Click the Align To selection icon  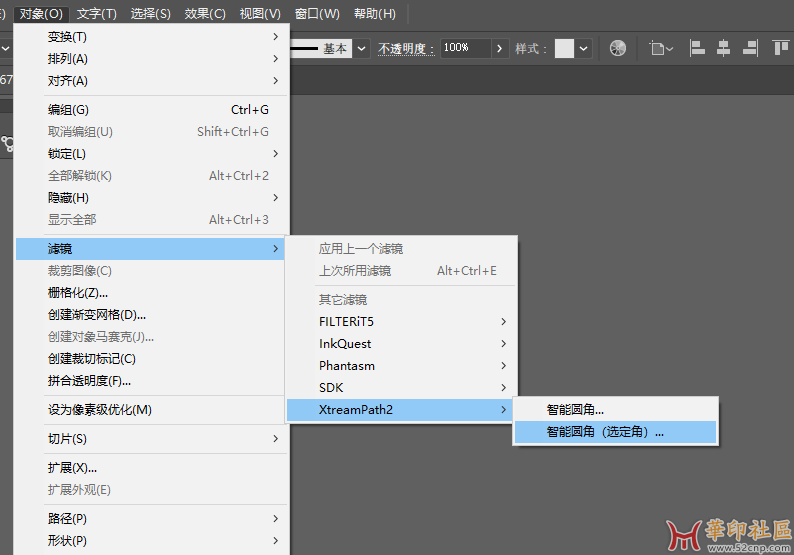(661, 49)
